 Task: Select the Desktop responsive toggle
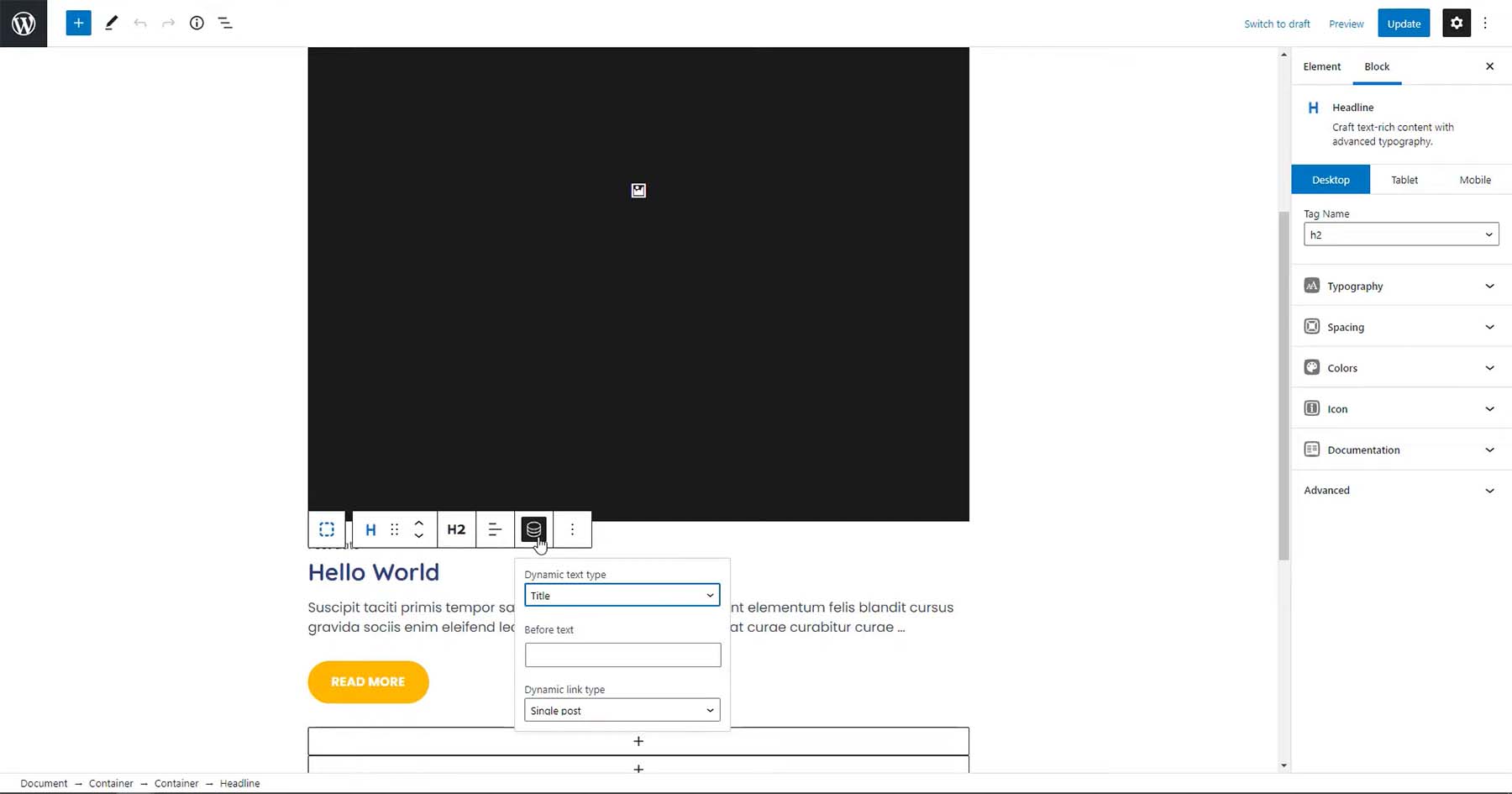click(1331, 179)
